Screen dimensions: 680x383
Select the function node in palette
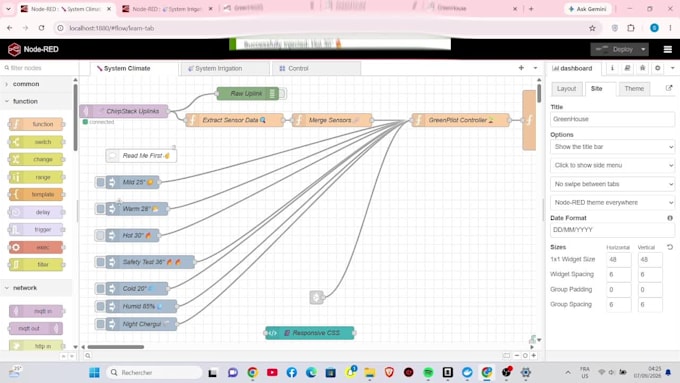click(36, 124)
